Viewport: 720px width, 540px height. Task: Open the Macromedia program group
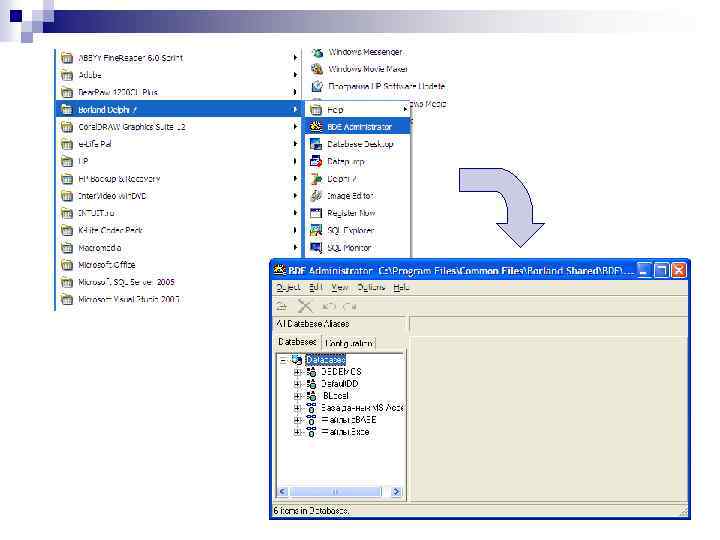point(178,248)
